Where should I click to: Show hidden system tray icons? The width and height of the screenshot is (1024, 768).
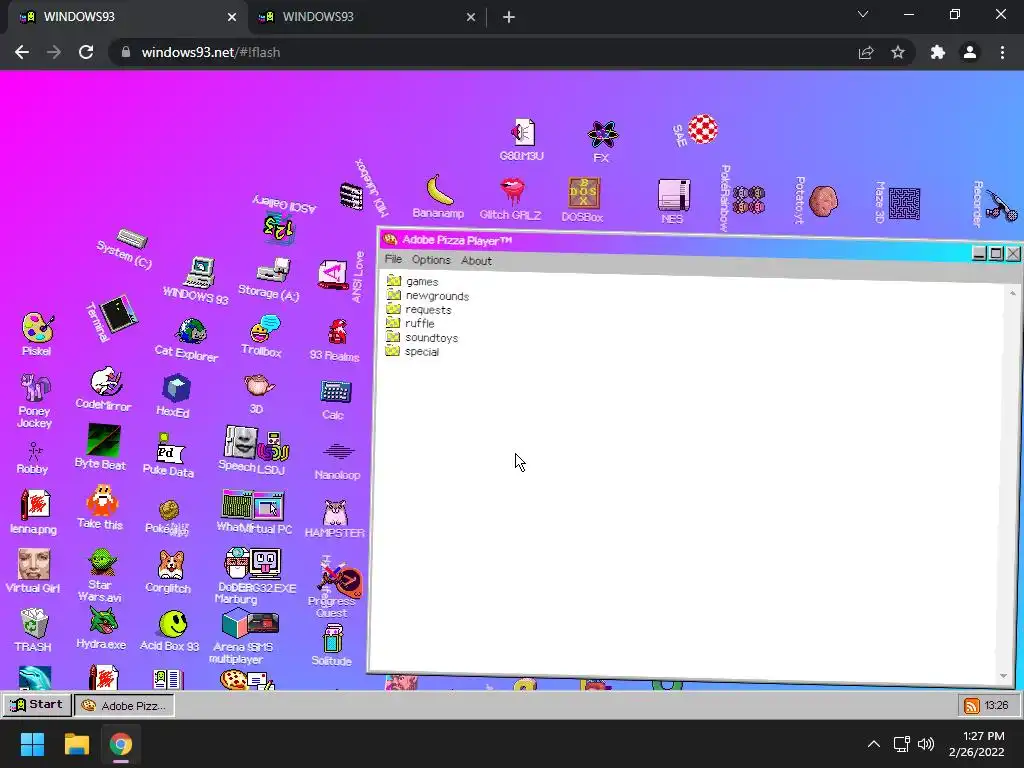[873, 744]
